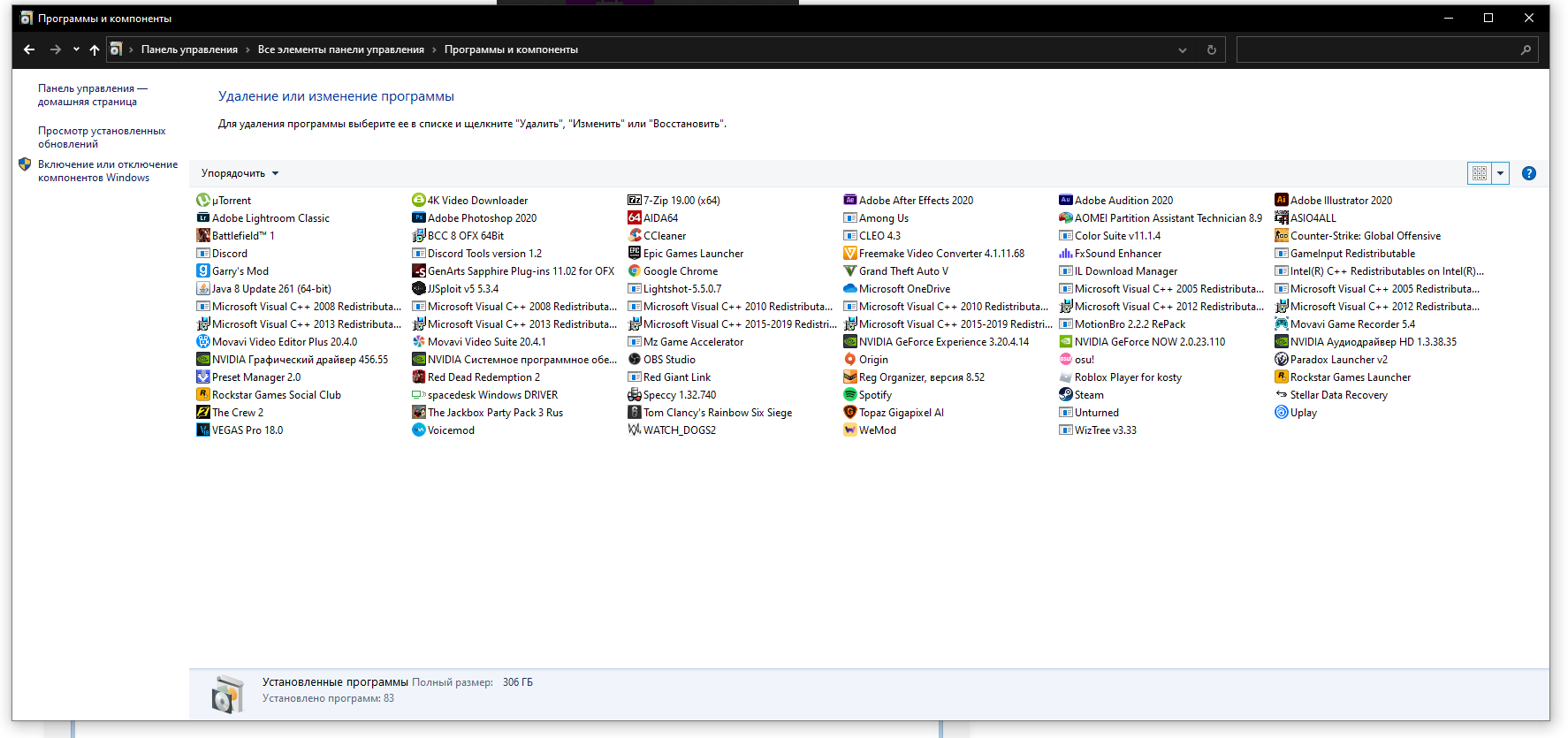Click the Counter-Strike: Global Offensive icon
This screenshot has width=1568, height=738.
(1282, 236)
